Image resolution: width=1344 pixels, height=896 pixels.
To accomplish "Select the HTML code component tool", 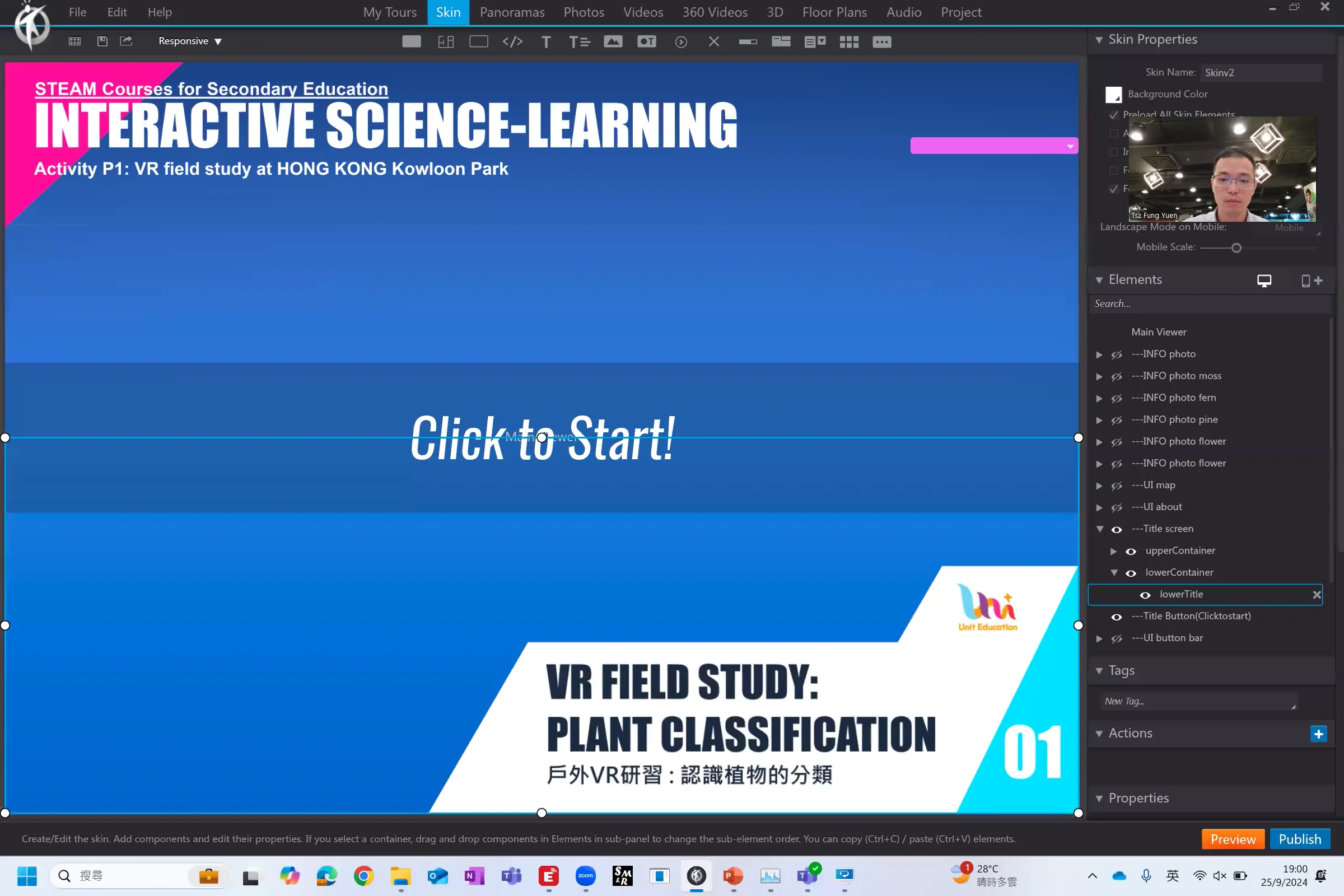I will pyautogui.click(x=512, y=41).
